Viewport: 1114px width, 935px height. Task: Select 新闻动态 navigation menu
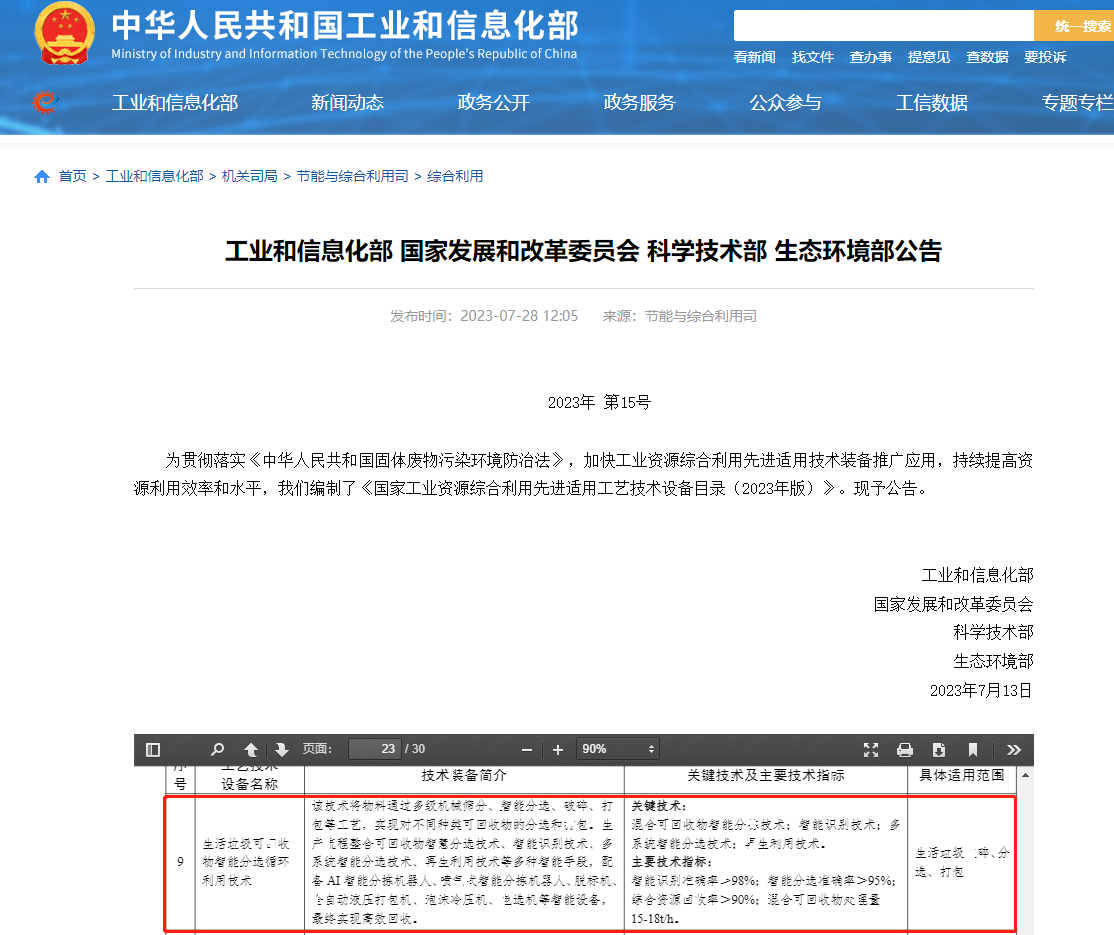[347, 102]
